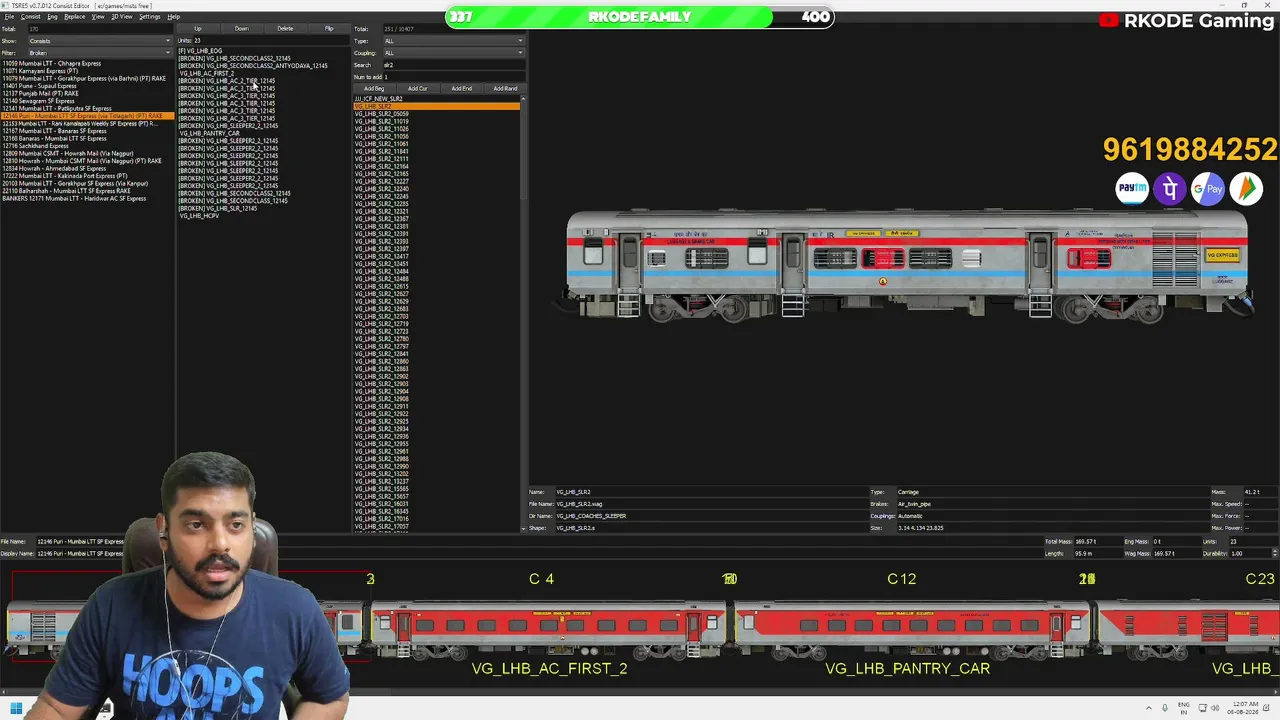
Task: Adjust the Durability stepper arrows
Action: (x=1274, y=553)
